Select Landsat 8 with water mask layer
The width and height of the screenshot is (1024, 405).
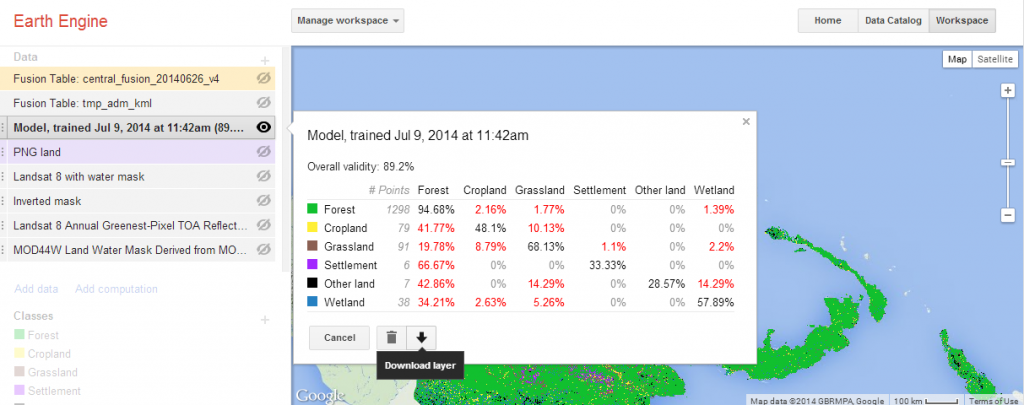click(x=137, y=176)
